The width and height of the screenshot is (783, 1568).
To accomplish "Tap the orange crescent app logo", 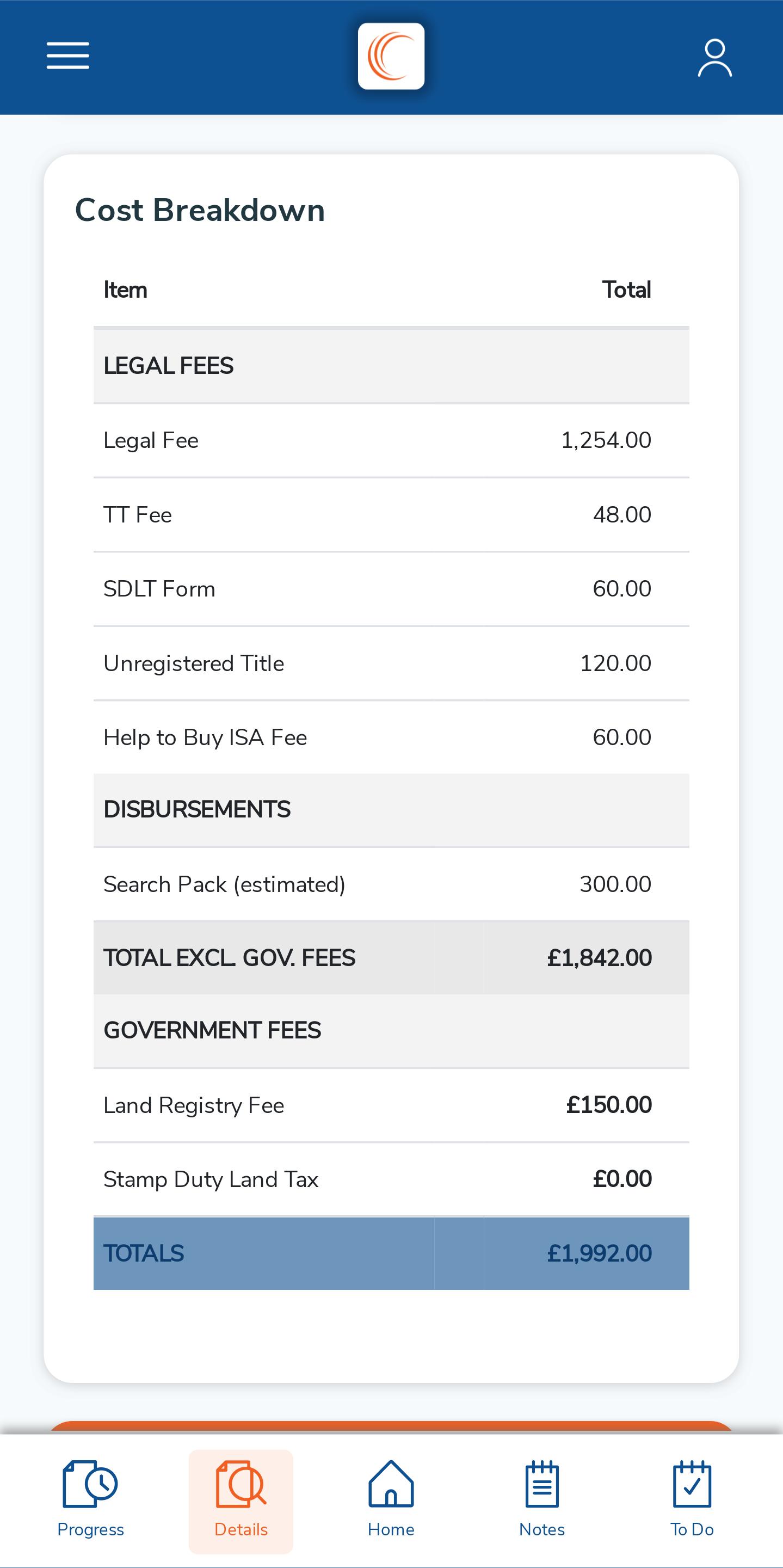I will pyautogui.click(x=391, y=57).
